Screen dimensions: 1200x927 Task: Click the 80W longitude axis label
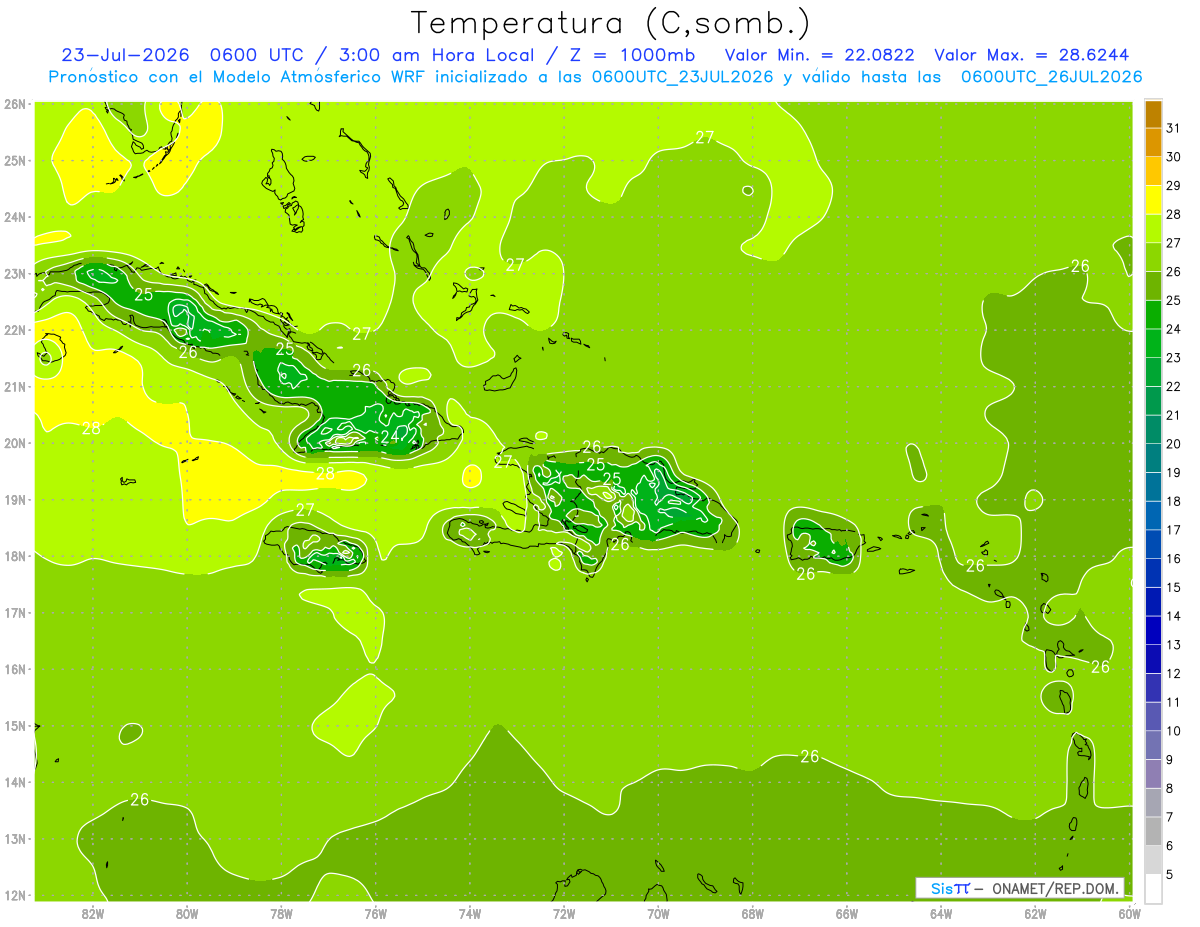[x=187, y=913]
